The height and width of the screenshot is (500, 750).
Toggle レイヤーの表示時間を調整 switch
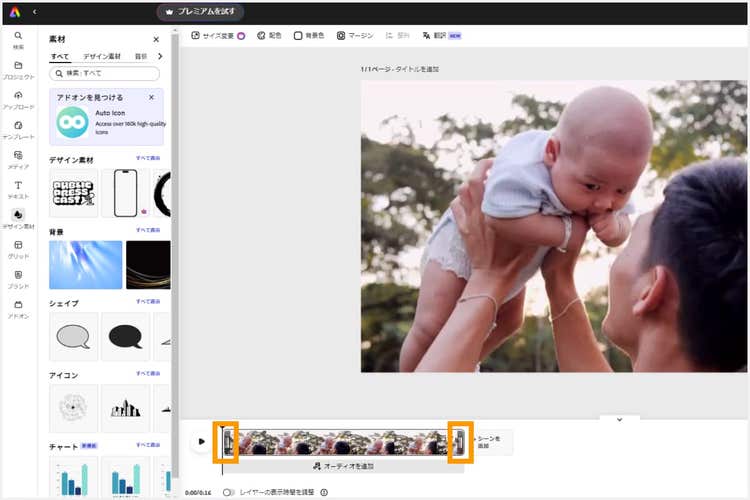229,492
